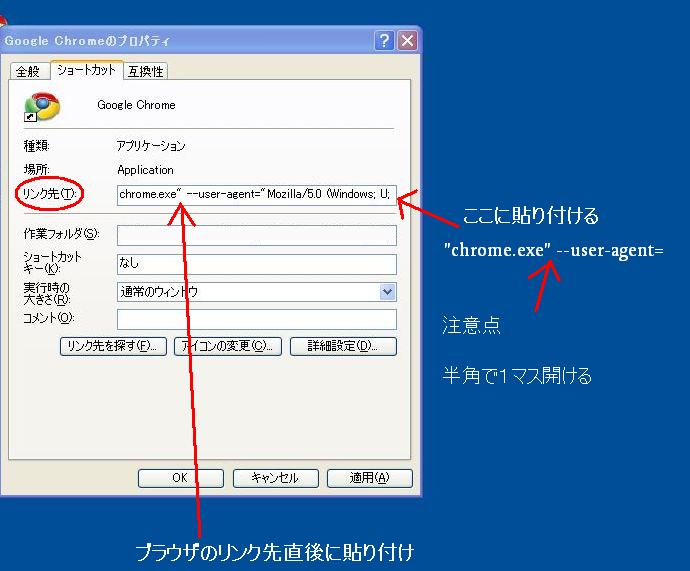This screenshot has width=690, height=571.
Task: Confirm with the OK button
Action: point(180,478)
